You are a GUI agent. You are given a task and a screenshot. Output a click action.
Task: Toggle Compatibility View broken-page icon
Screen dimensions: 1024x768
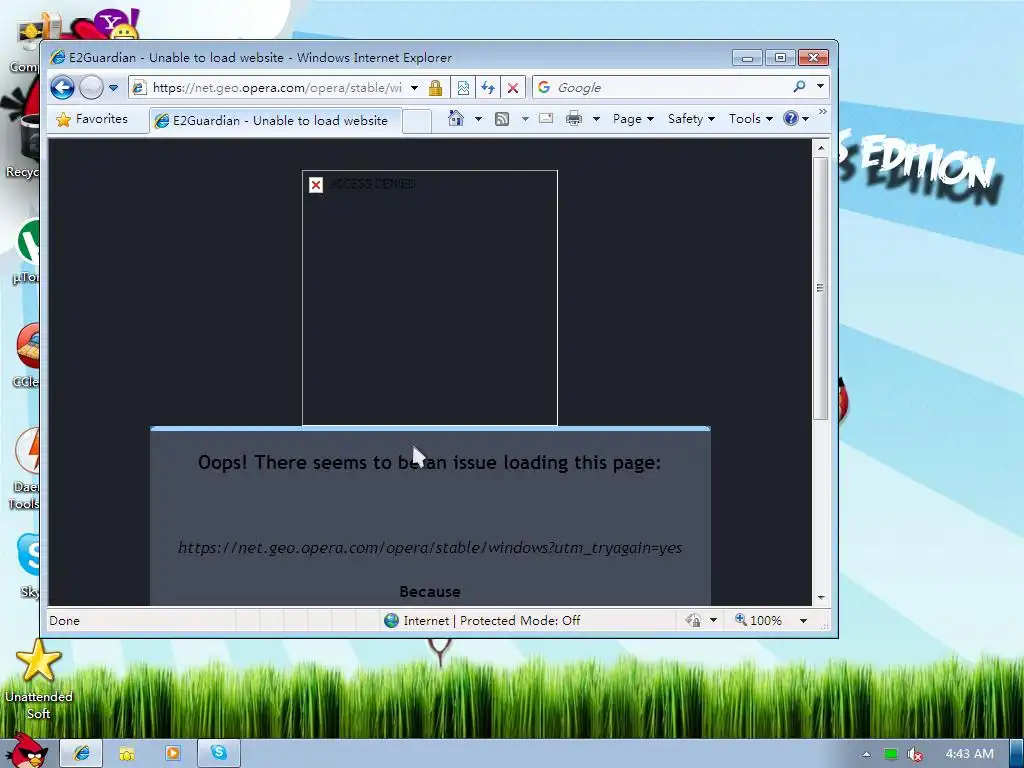tap(463, 88)
